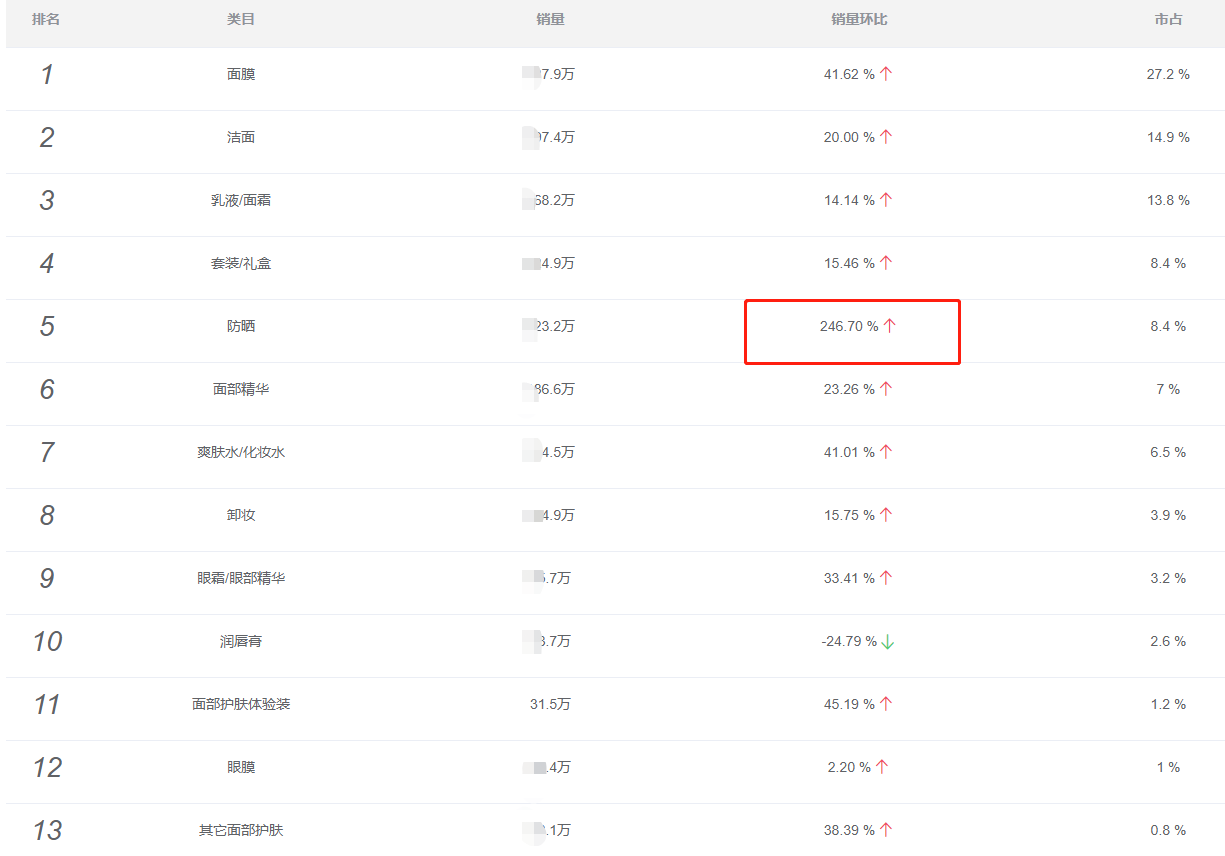Screen dimensions: 1225x856
Task: Click the up arrow beside 45.19 %
Action: 886,704
